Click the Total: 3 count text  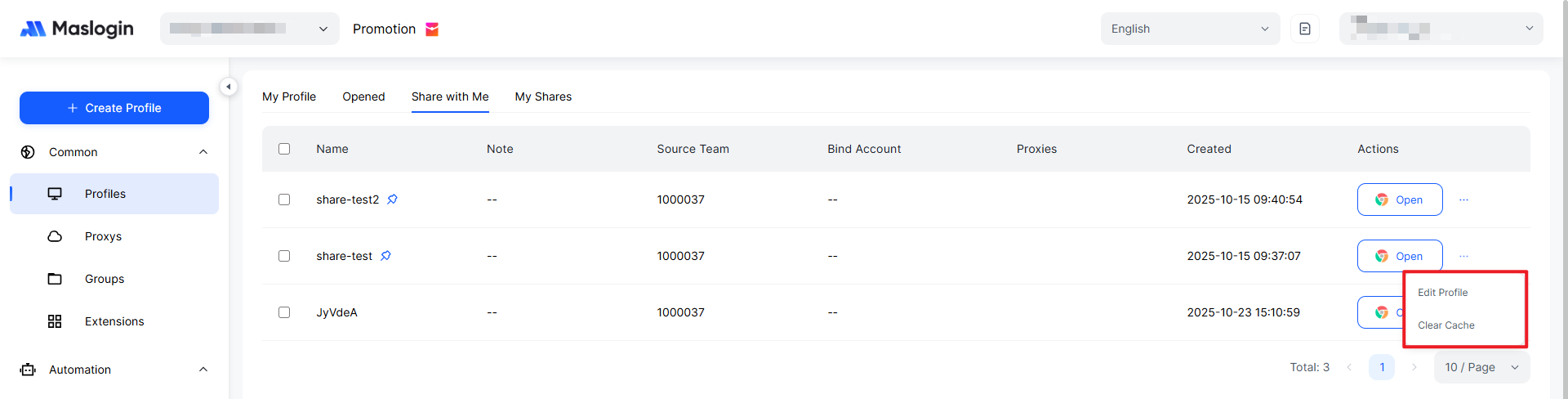coord(1309,367)
